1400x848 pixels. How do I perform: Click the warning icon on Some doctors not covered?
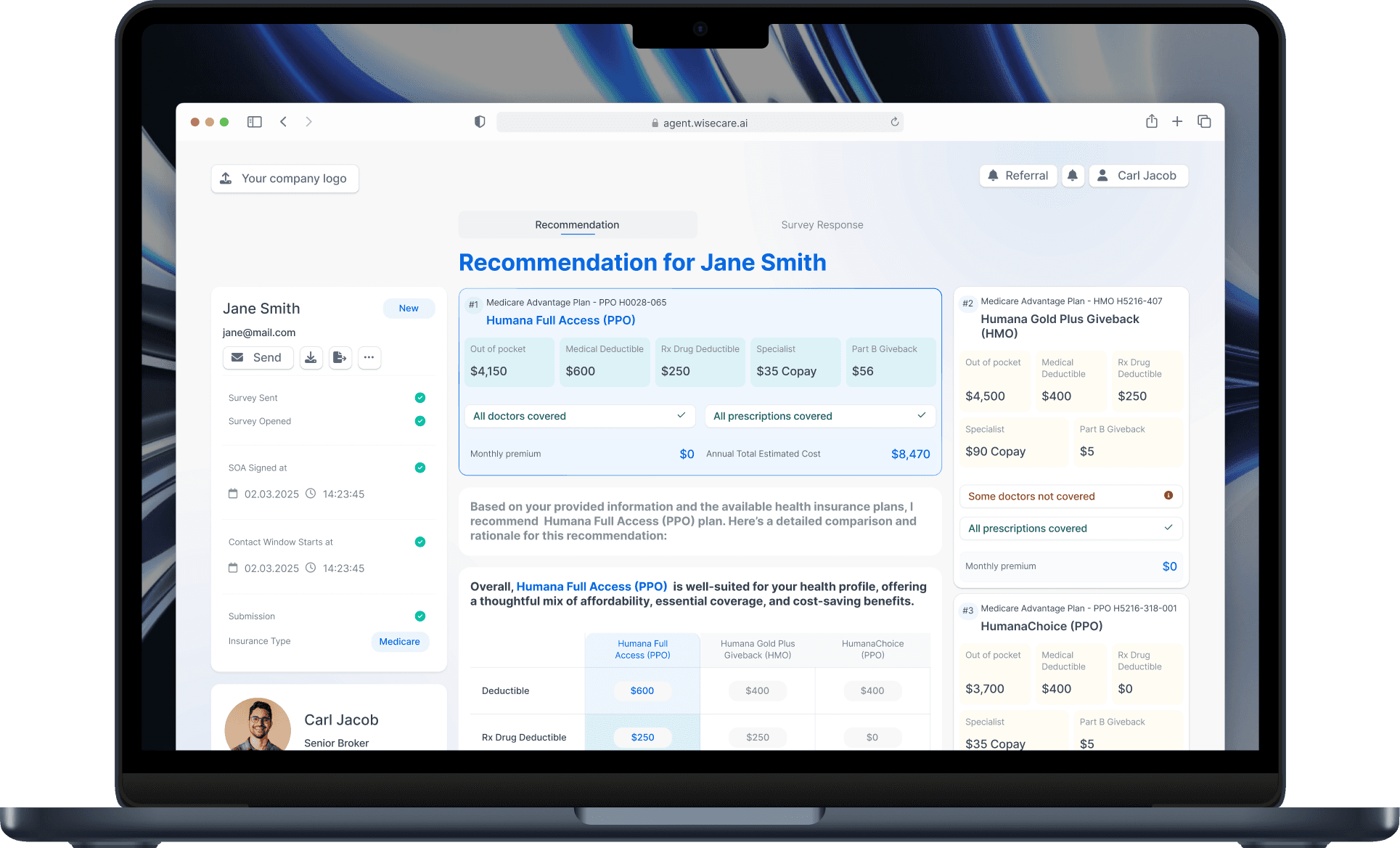coord(1168,496)
